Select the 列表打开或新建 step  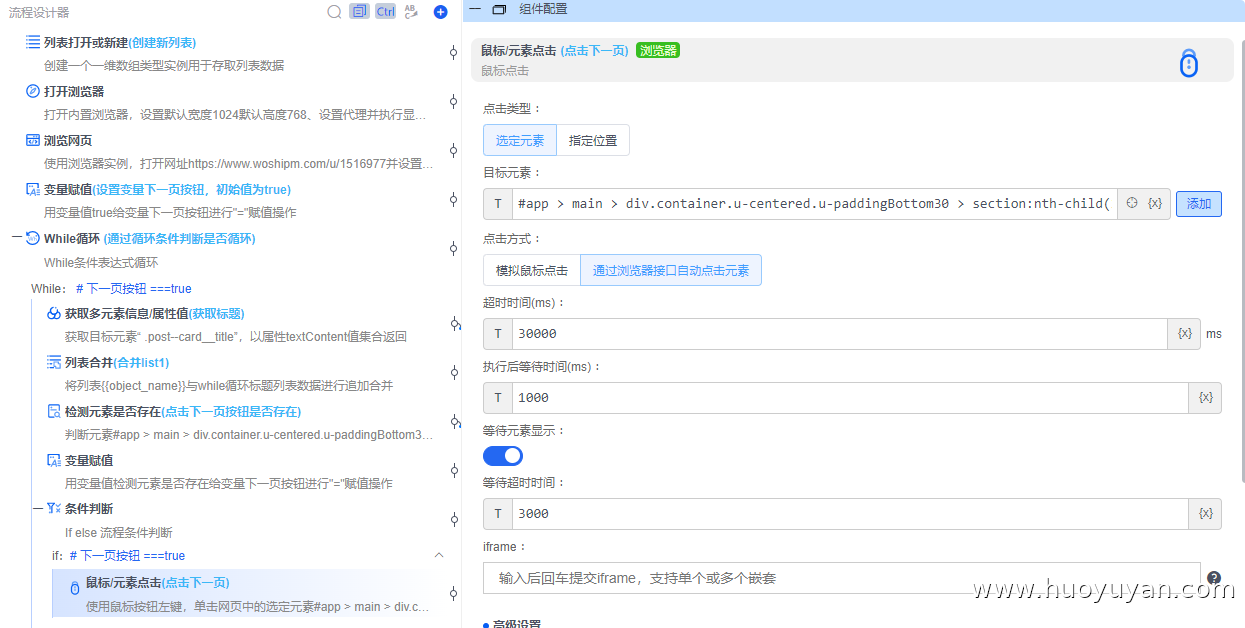pyautogui.click(x=120, y=42)
